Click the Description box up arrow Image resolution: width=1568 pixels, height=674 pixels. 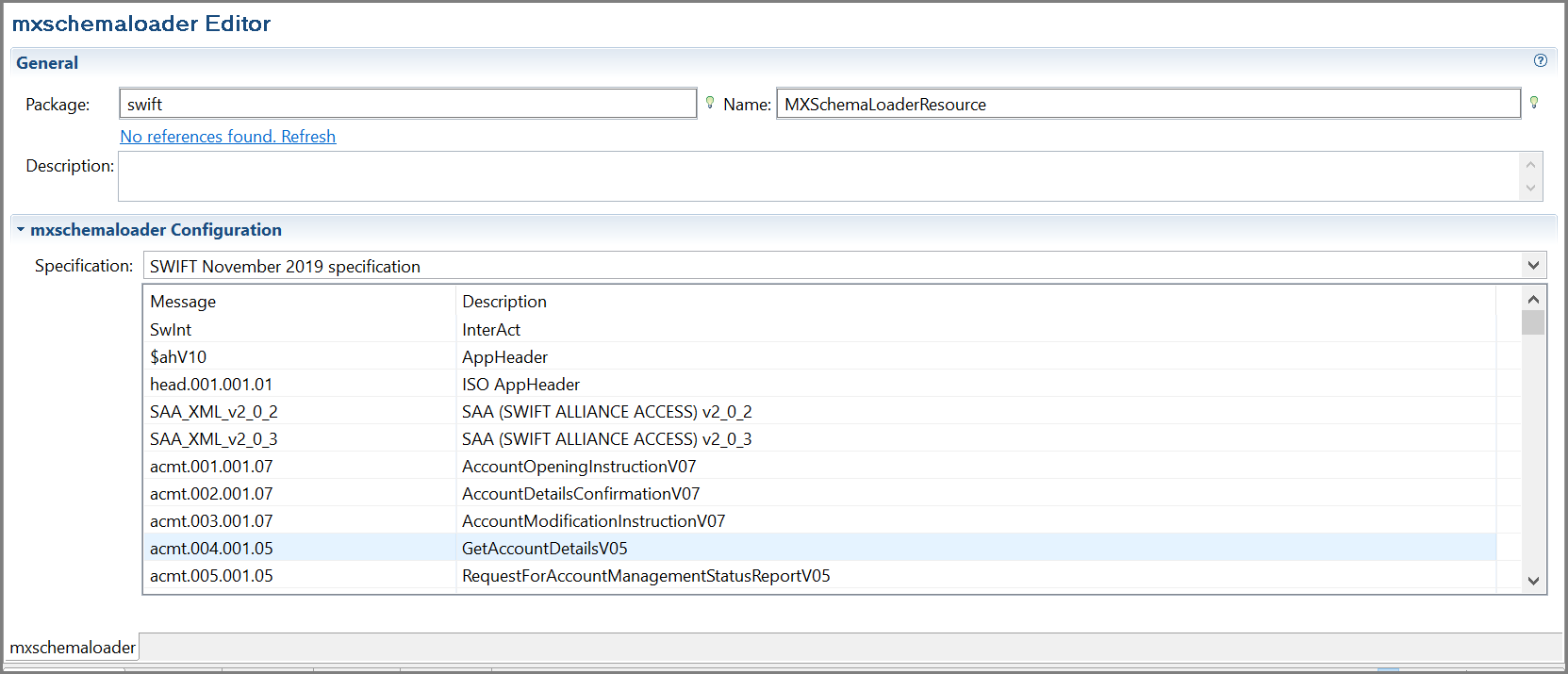[x=1530, y=165]
